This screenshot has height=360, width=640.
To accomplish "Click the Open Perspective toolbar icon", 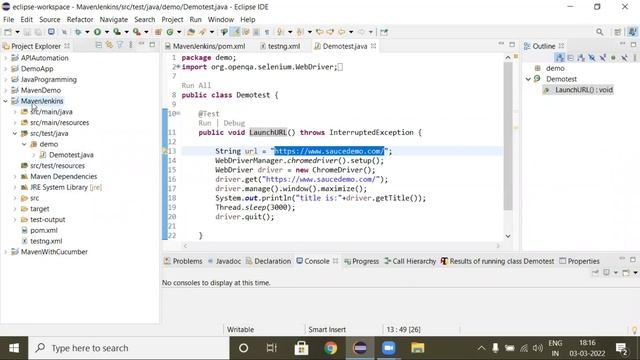I will pos(618,32).
